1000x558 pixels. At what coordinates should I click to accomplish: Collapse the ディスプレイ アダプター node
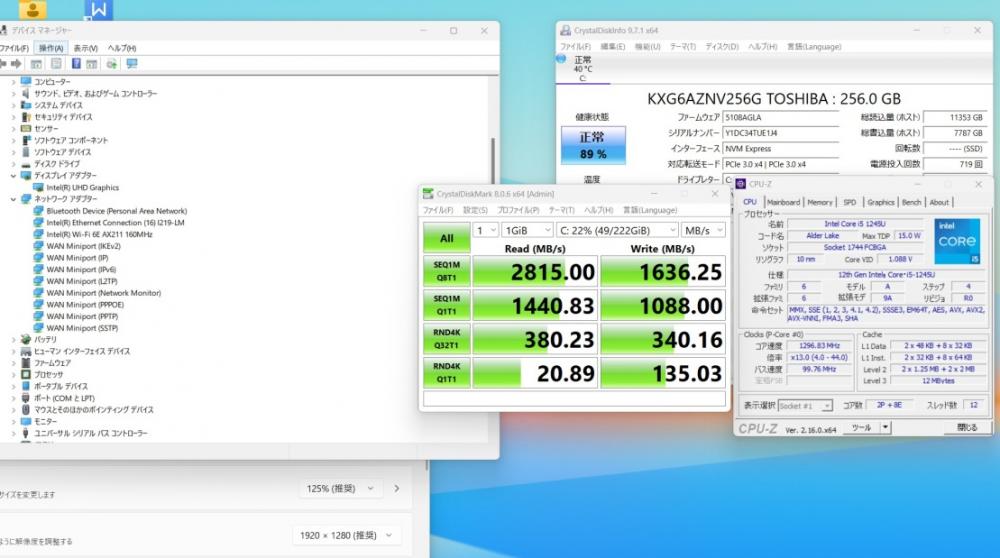click(x=13, y=175)
